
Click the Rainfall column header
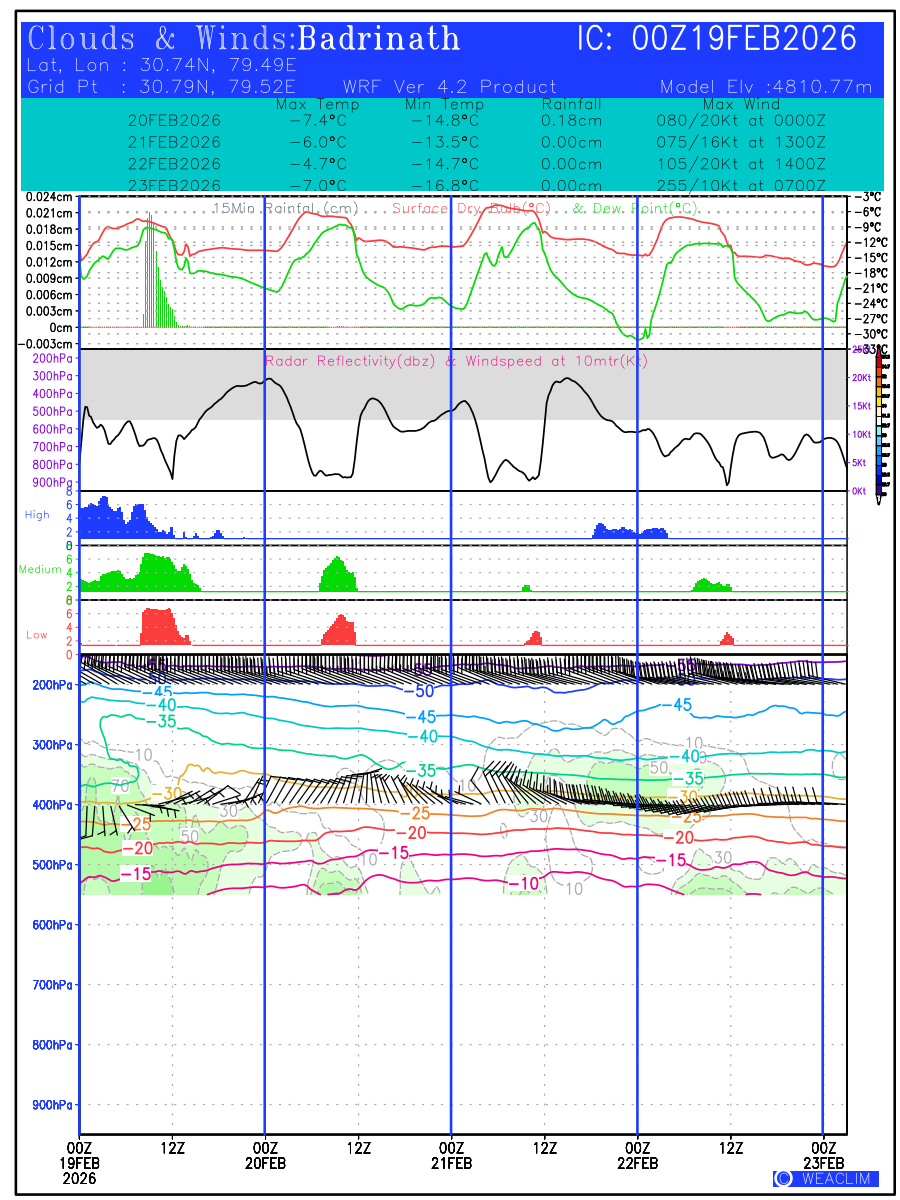tap(571, 104)
